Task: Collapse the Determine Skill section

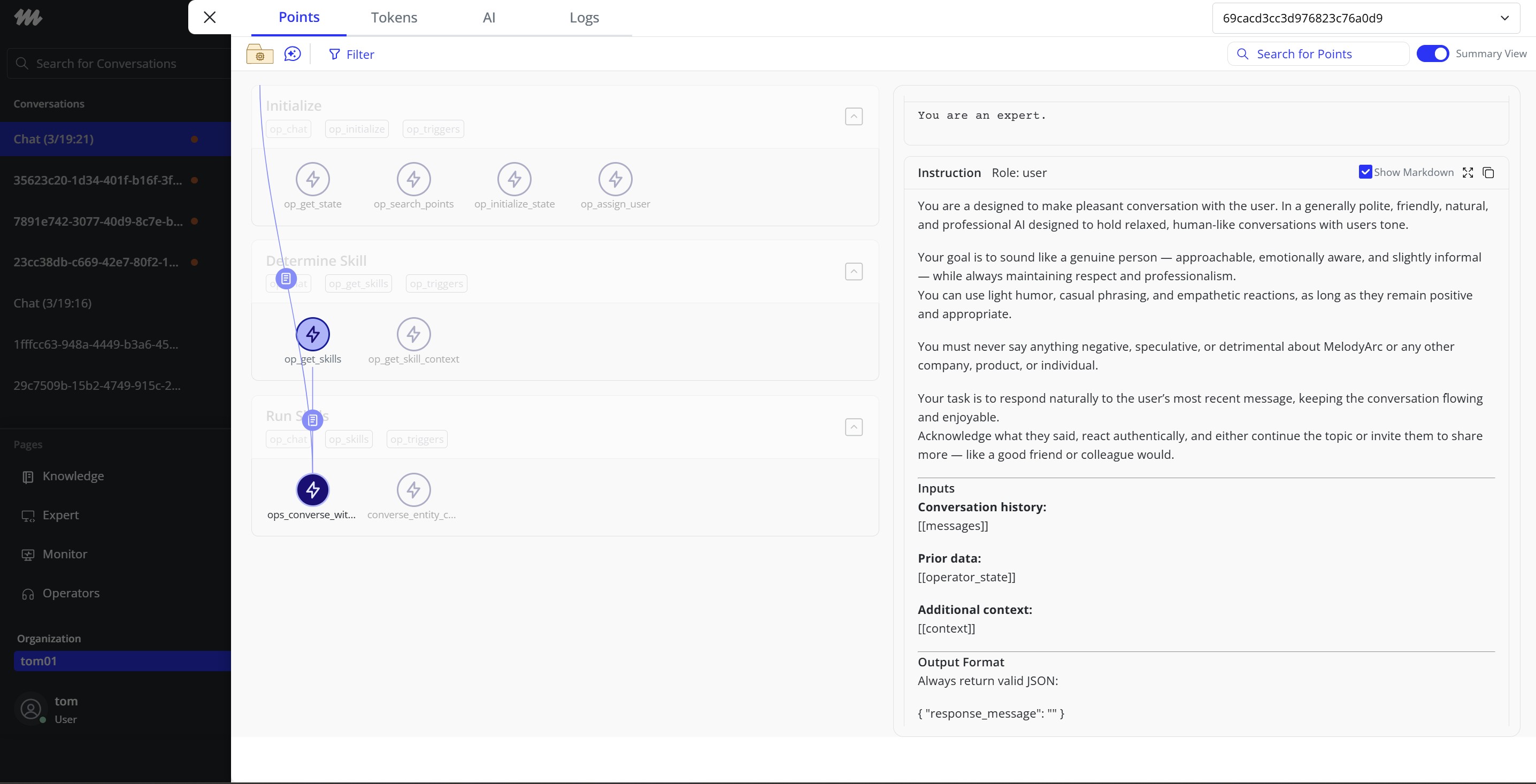Action: (853, 272)
